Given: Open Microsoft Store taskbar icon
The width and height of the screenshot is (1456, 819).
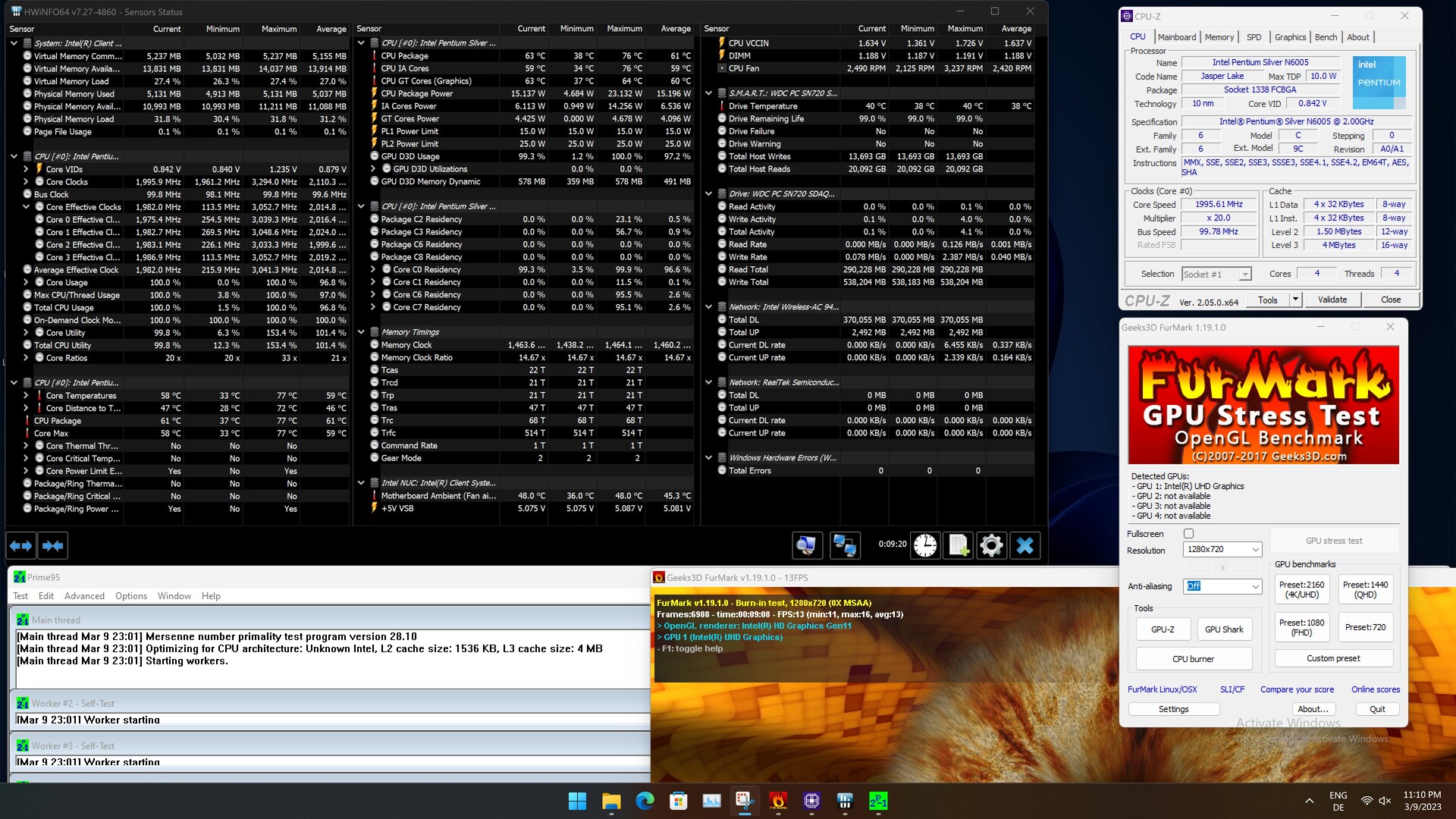Looking at the screenshot, I should click(x=678, y=801).
